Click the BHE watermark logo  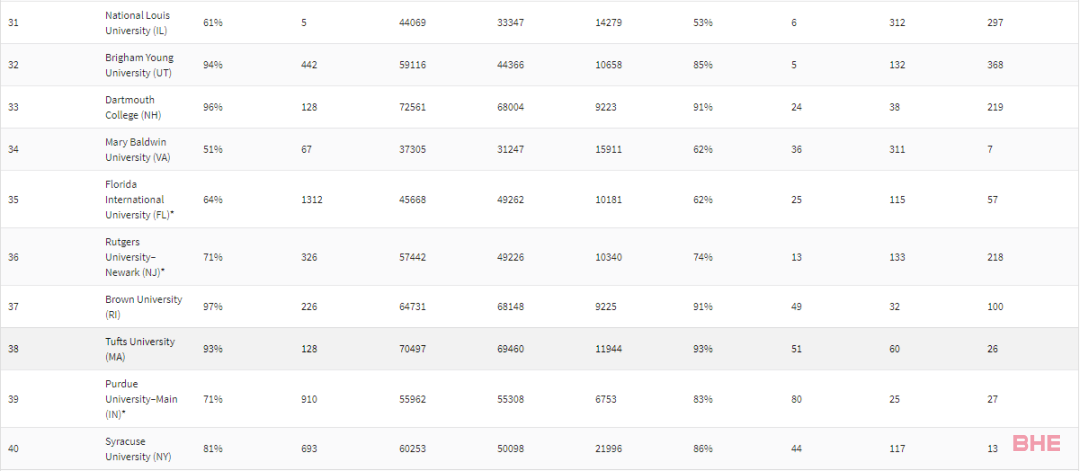tap(1037, 443)
